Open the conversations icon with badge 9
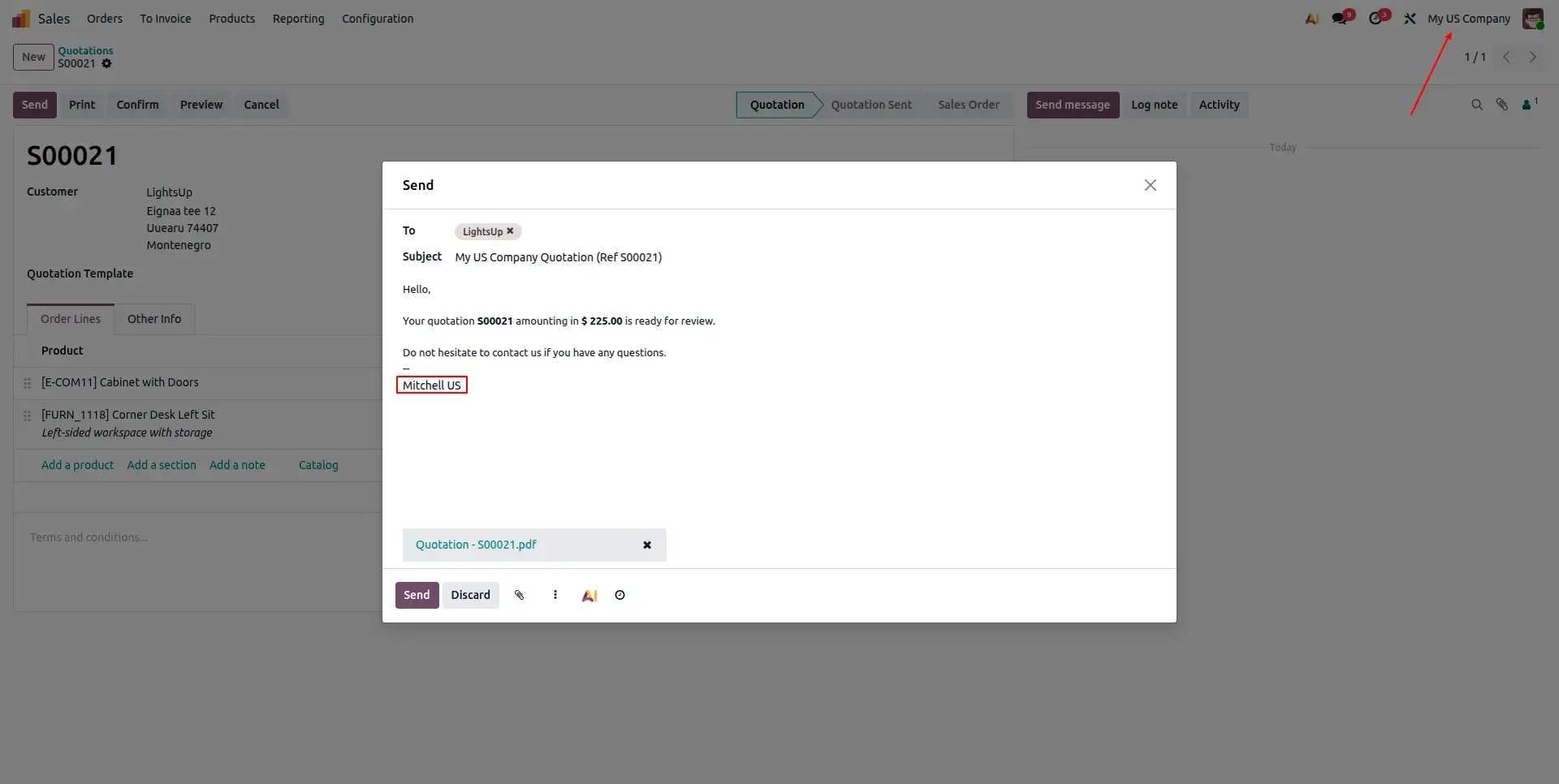The image size is (1559, 784). (x=1343, y=18)
